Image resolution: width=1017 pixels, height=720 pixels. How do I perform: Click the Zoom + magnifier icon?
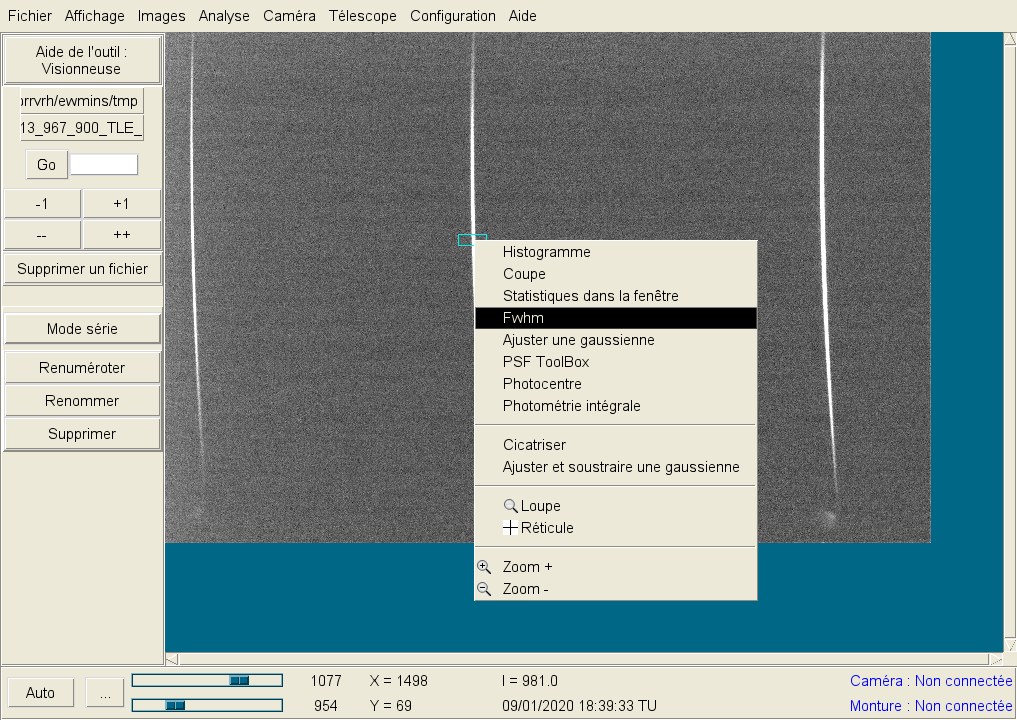click(485, 567)
